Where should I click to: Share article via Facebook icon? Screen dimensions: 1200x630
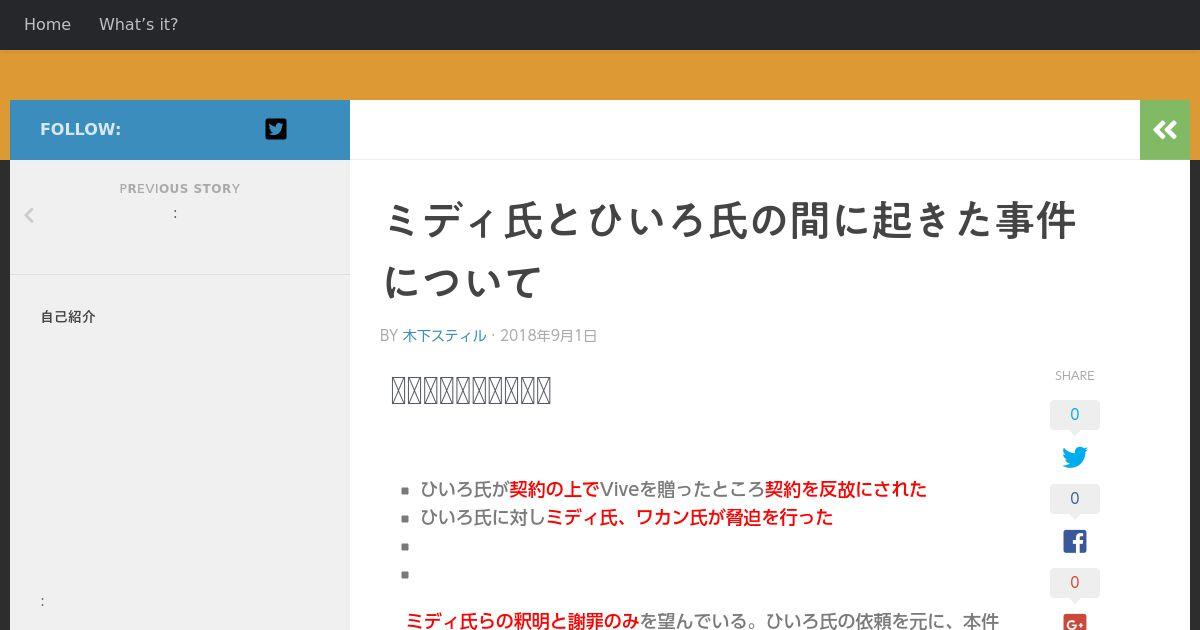point(1075,541)
